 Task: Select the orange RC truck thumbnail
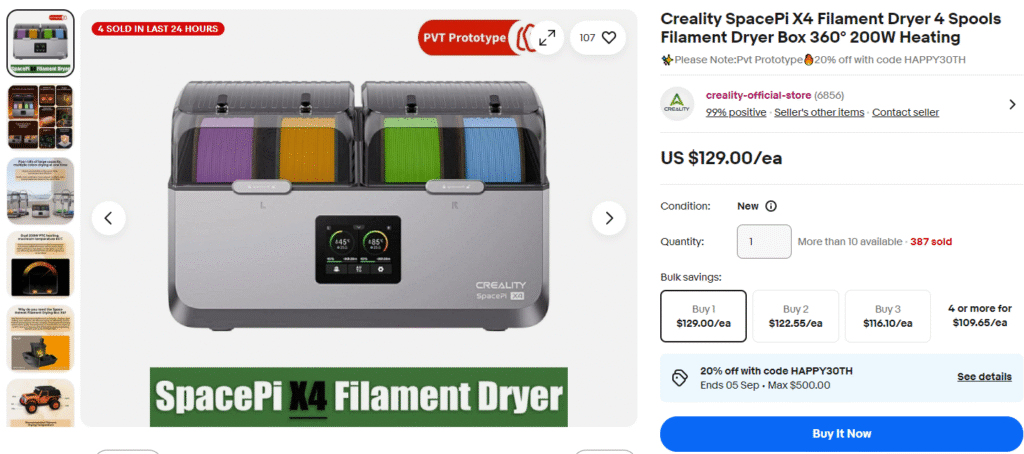(x=40, y=402)
